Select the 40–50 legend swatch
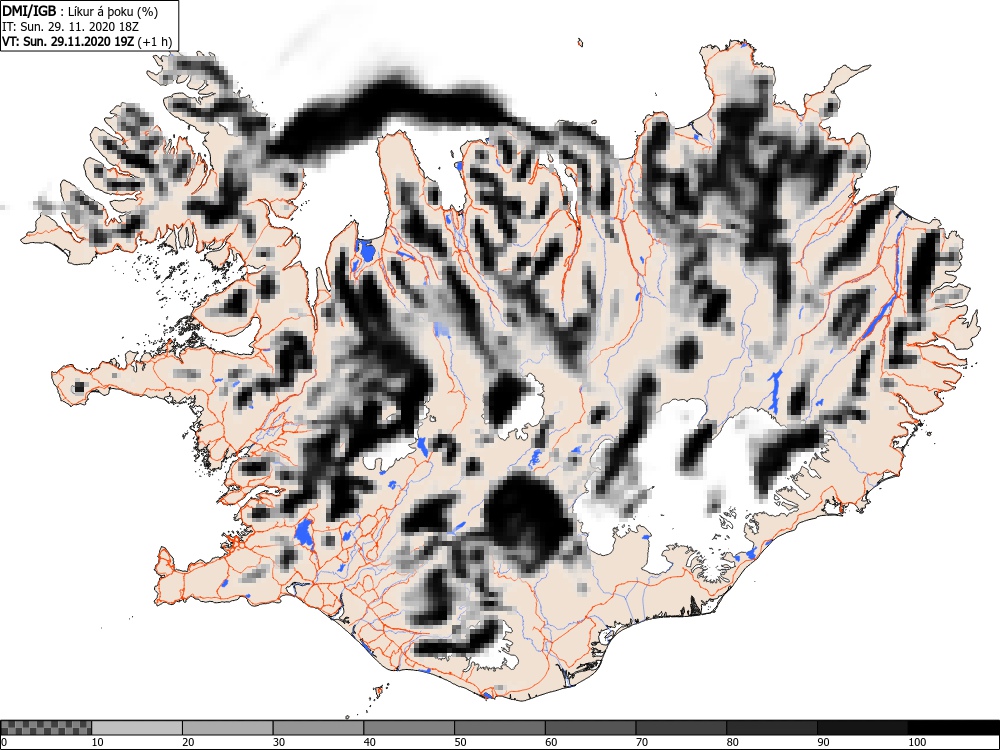The image size is (1000, 750). (x=409, y=728)
